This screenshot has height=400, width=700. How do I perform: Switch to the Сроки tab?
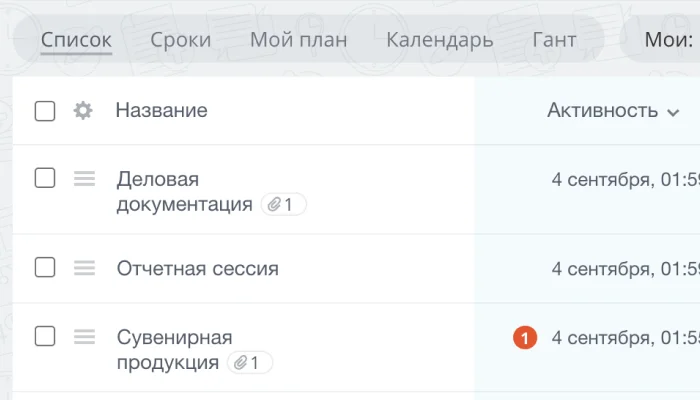(181, 40)
